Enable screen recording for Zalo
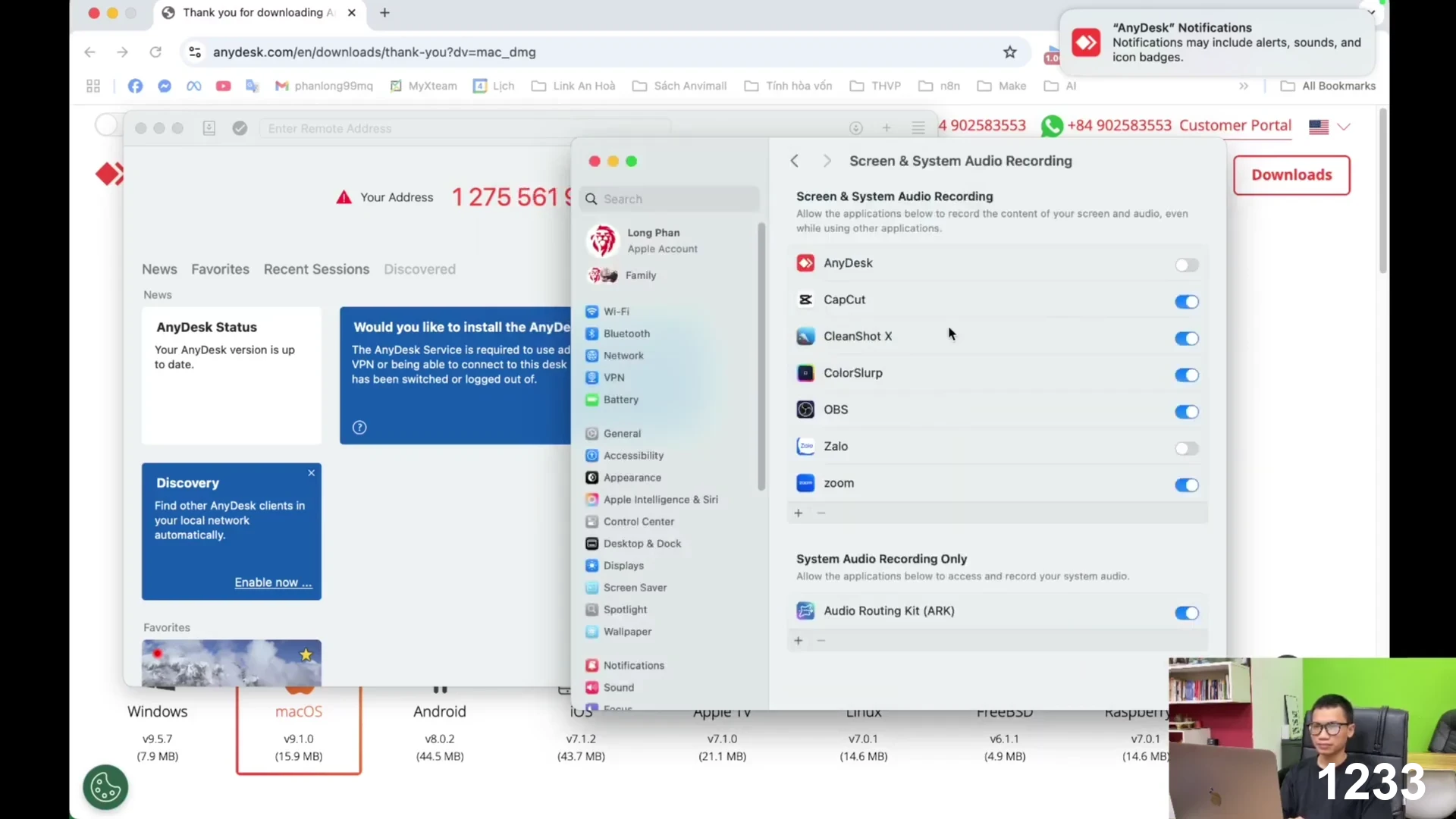The width and height of the screenshot is (1456, 819). pyautogui.click(x=1187, y=449)
